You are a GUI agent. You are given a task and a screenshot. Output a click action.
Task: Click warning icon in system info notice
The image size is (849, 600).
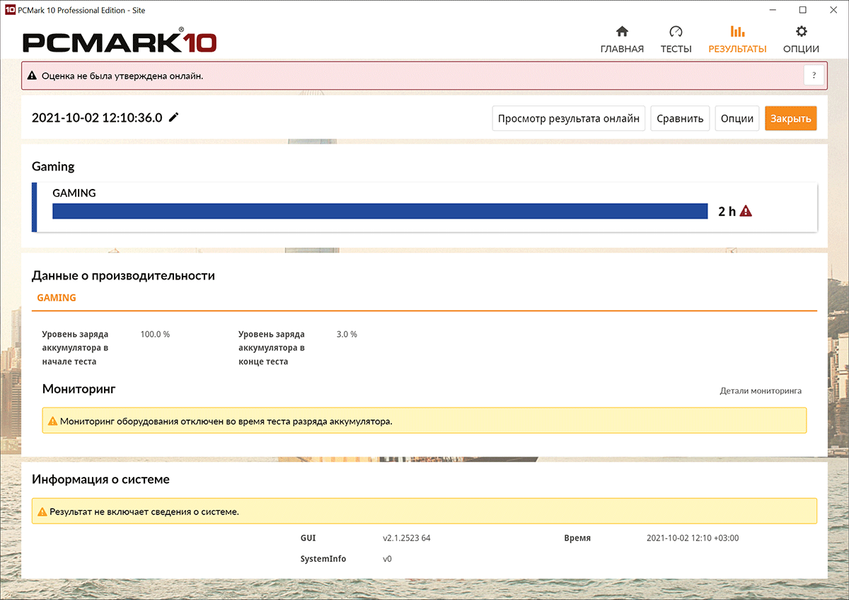[x=42, y=511]
